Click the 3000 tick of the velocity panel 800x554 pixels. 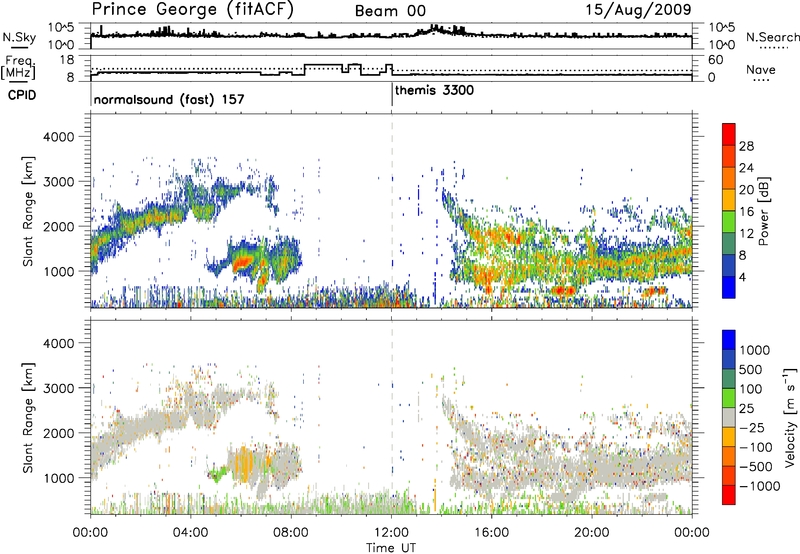58,388
